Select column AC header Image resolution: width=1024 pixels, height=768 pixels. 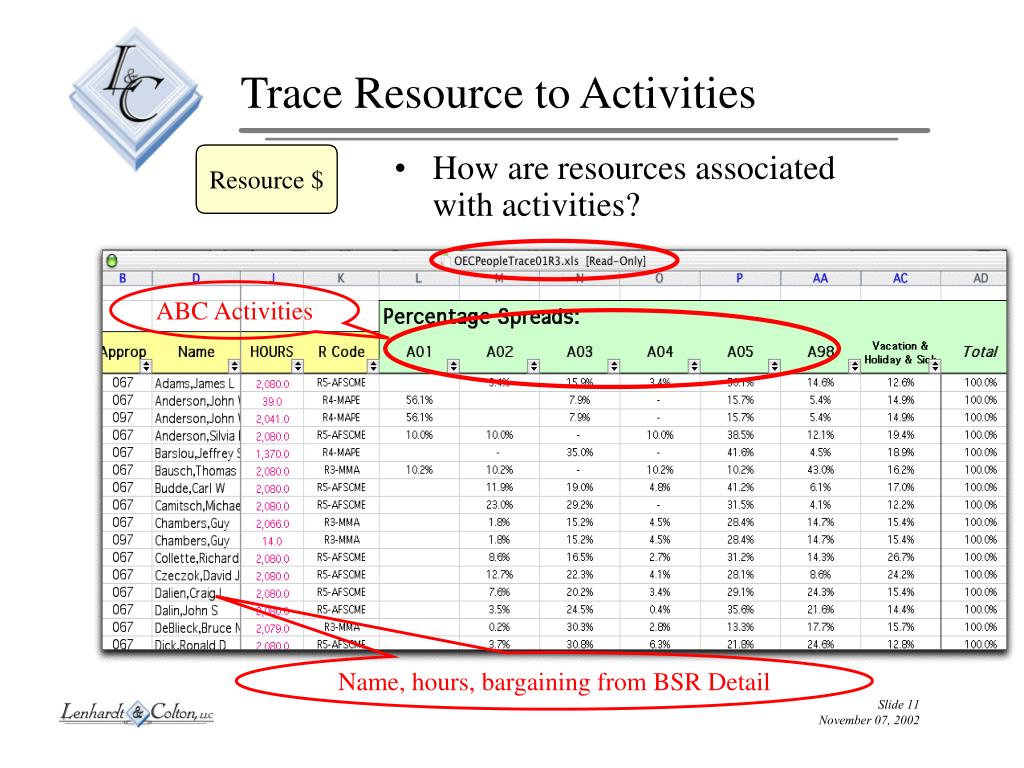click(x=901, y=278)
